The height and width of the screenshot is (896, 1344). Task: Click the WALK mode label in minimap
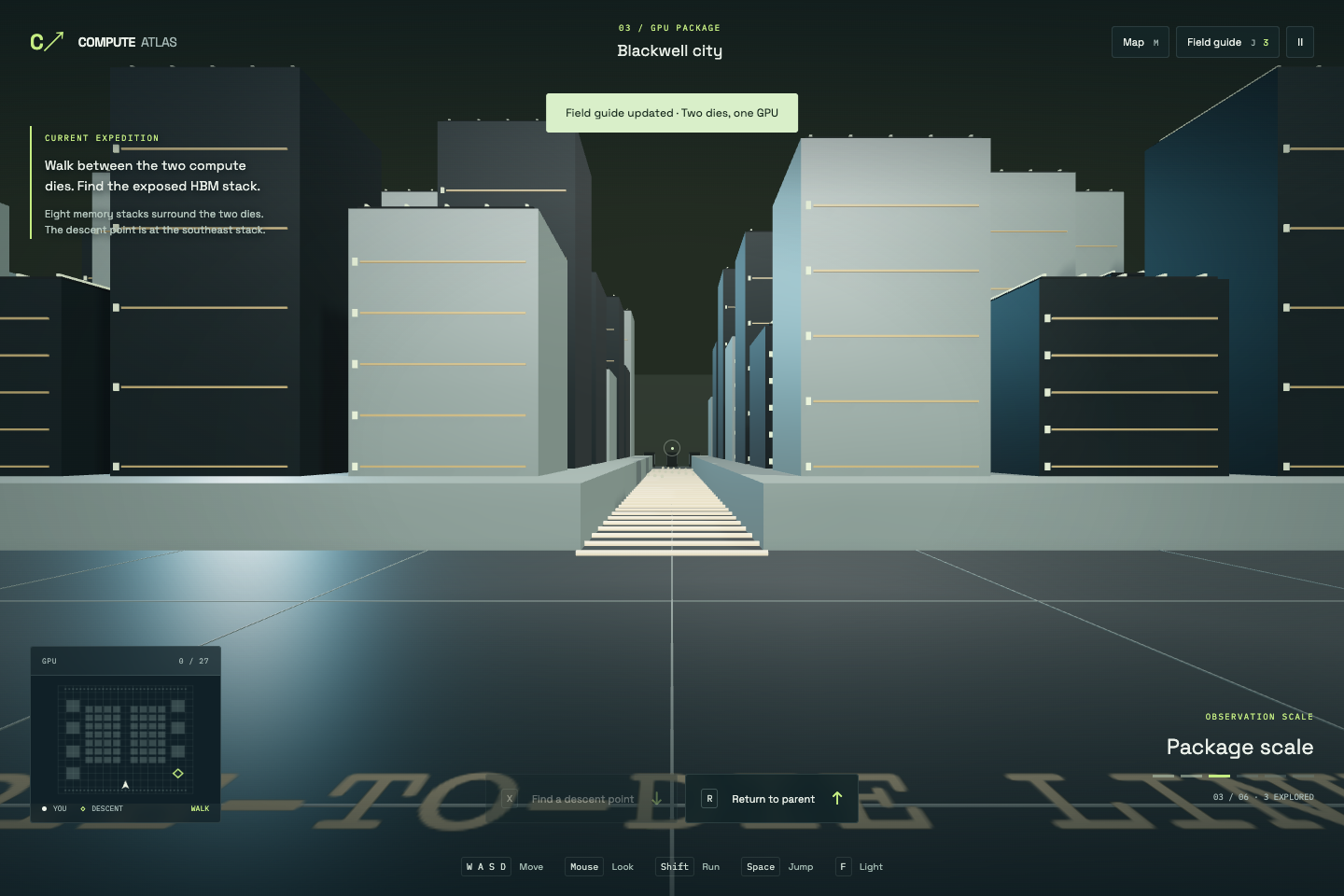200,808
